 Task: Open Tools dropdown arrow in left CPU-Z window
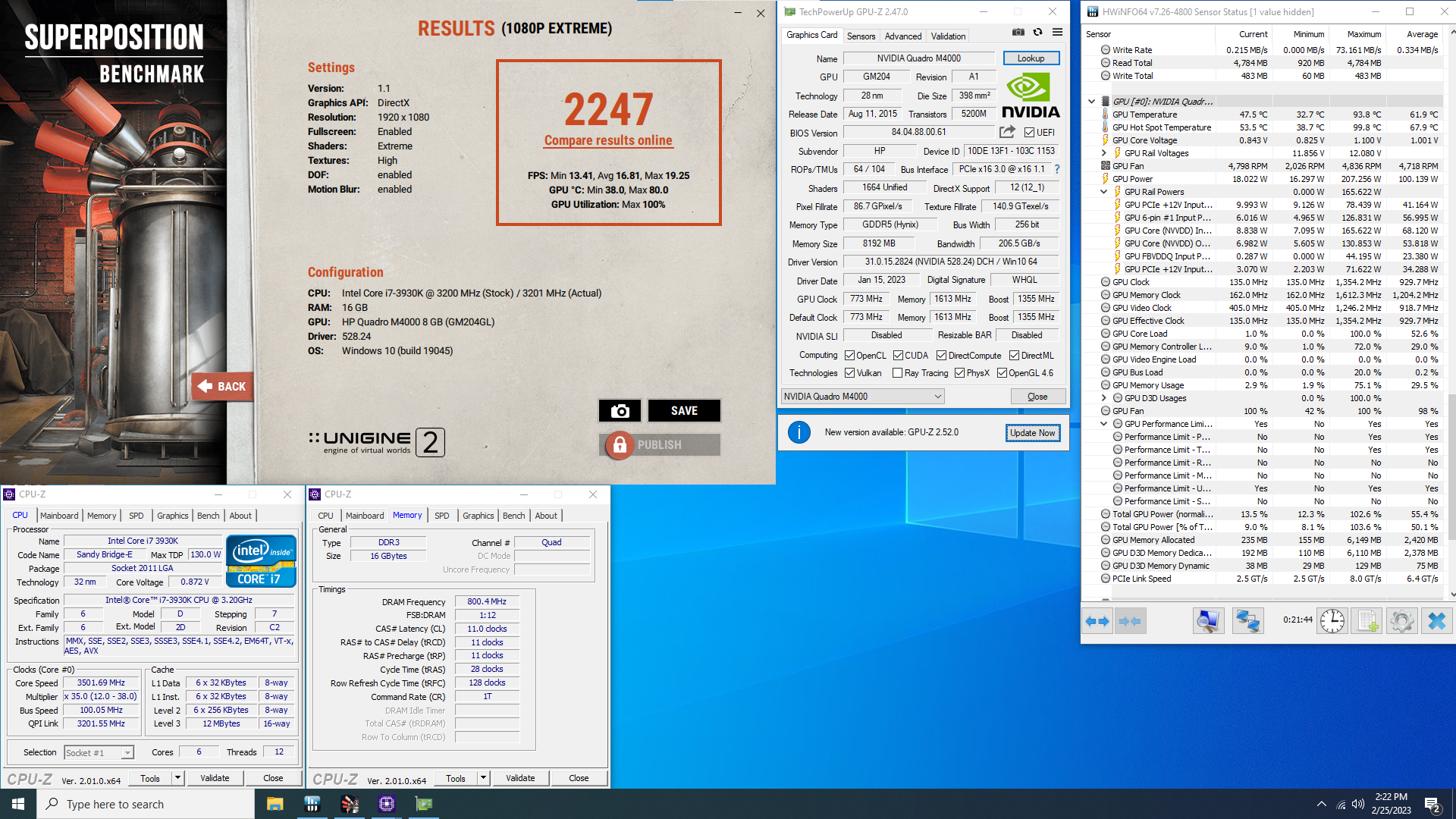[x=177, y=778]
